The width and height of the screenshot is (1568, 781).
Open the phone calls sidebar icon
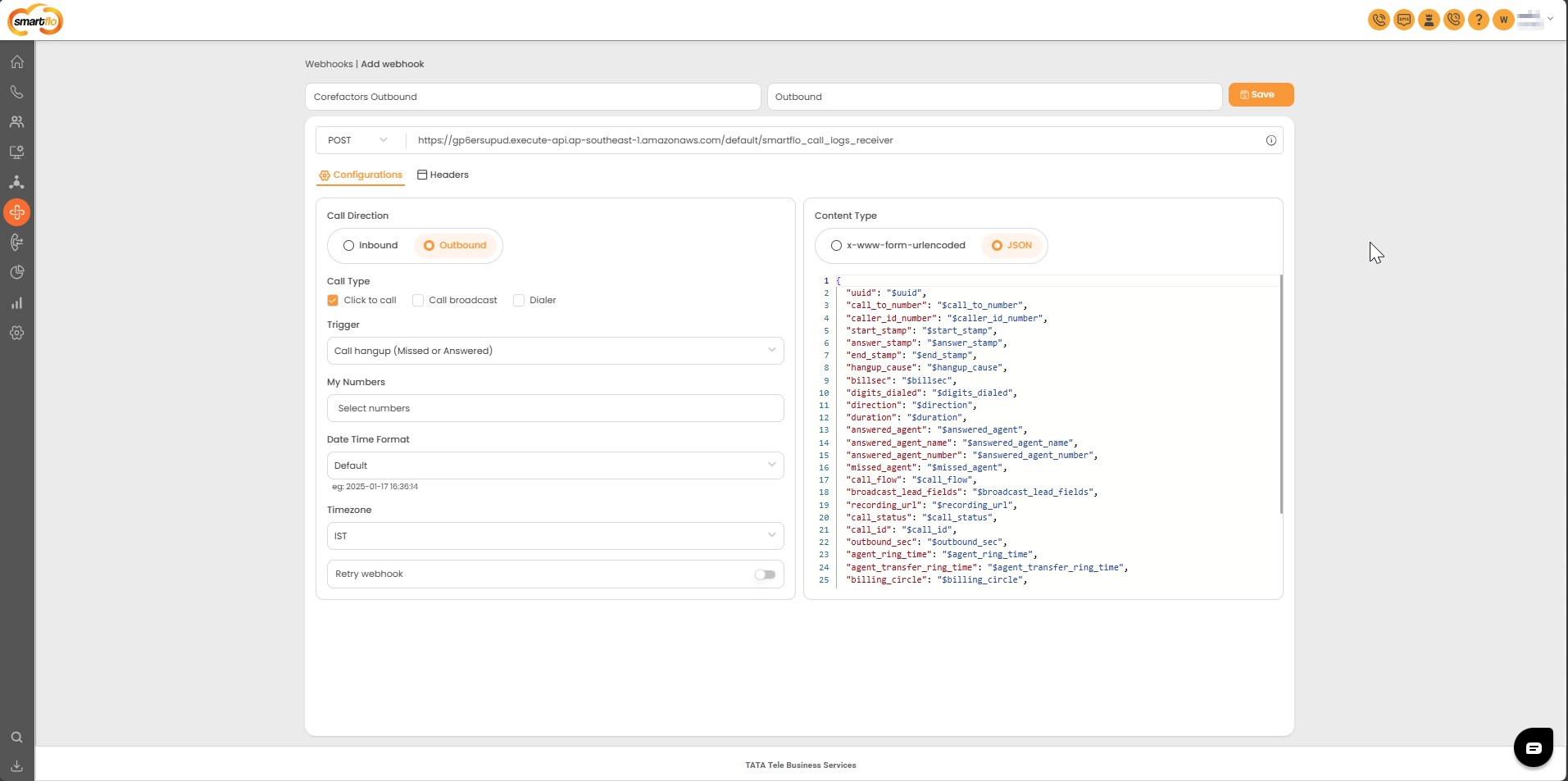click(x=16, y=92)
